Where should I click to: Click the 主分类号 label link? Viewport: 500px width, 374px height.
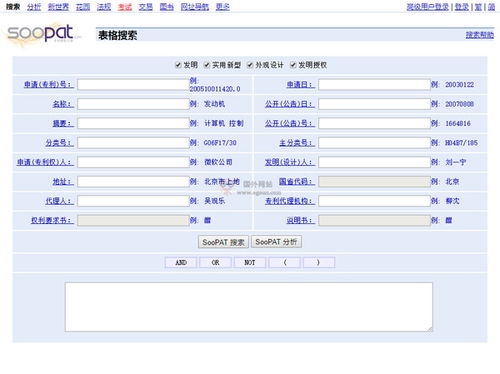(x=297, y=143)
